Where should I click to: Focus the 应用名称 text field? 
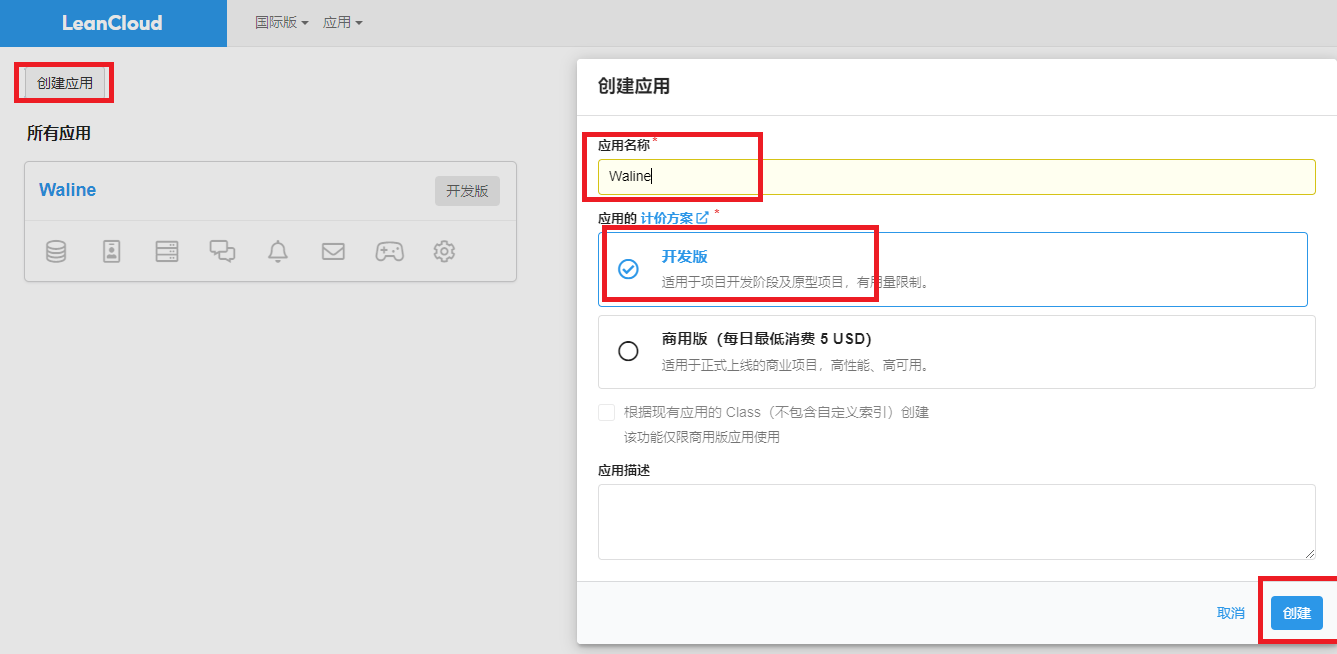coord(956,177)
